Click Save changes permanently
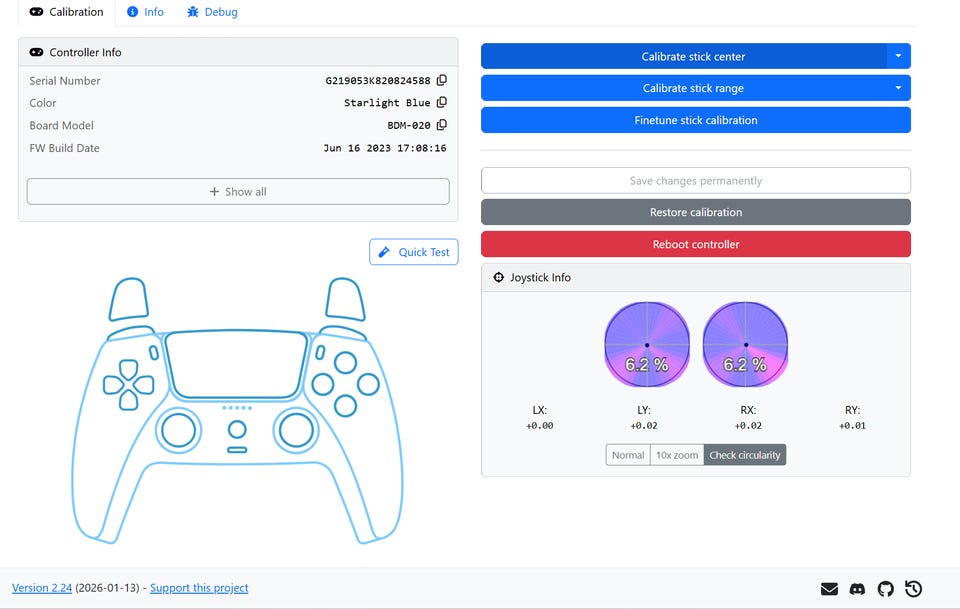 [696, 181]
